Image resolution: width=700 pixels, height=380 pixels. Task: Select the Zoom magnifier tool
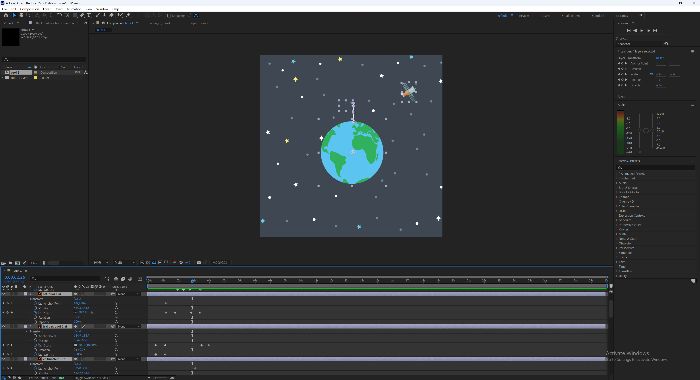(x=28, y=15)
